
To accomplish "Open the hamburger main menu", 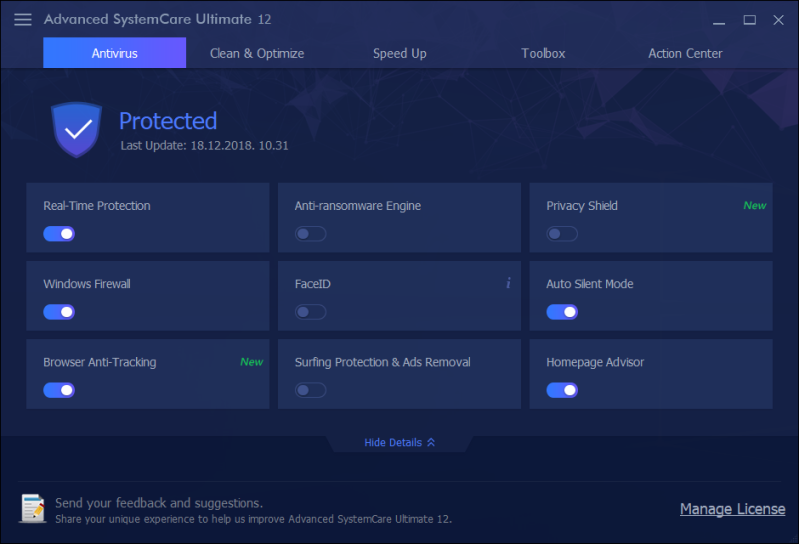I will 23,20.
